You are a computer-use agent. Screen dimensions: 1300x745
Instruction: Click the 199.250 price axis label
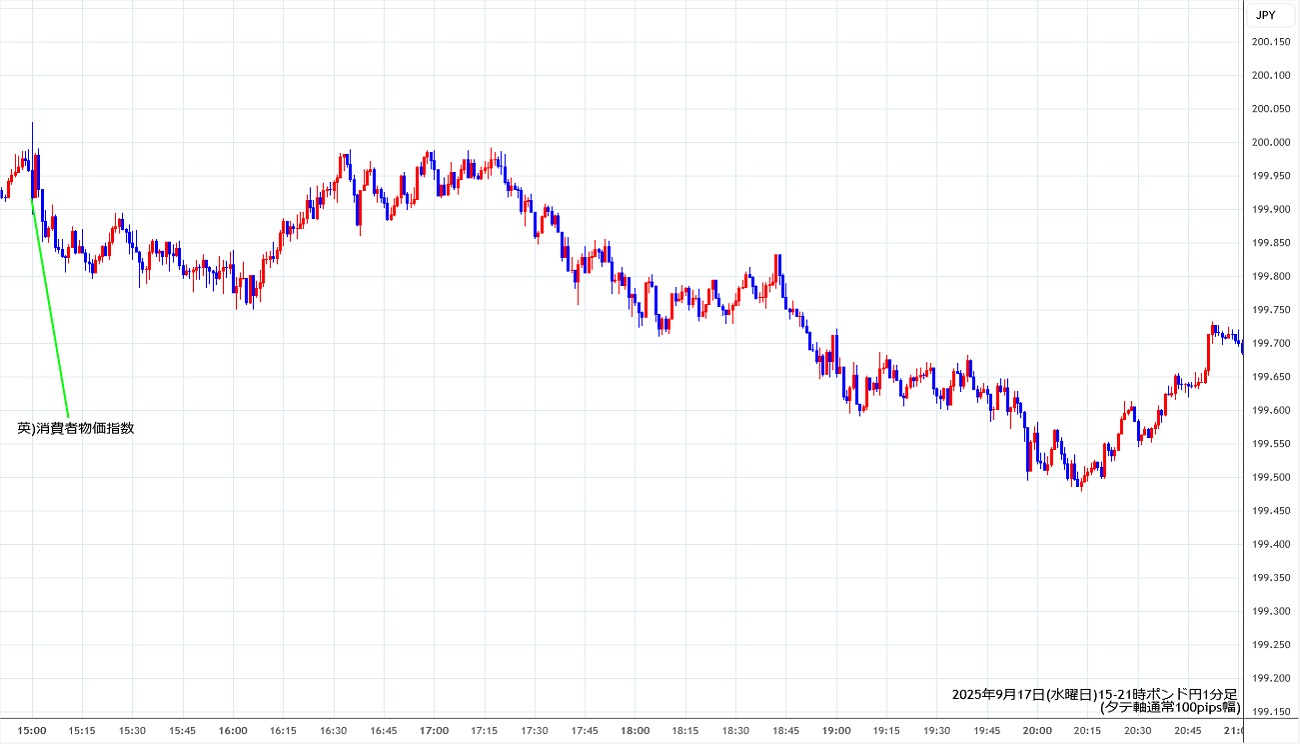click(x=1270, y=645)
